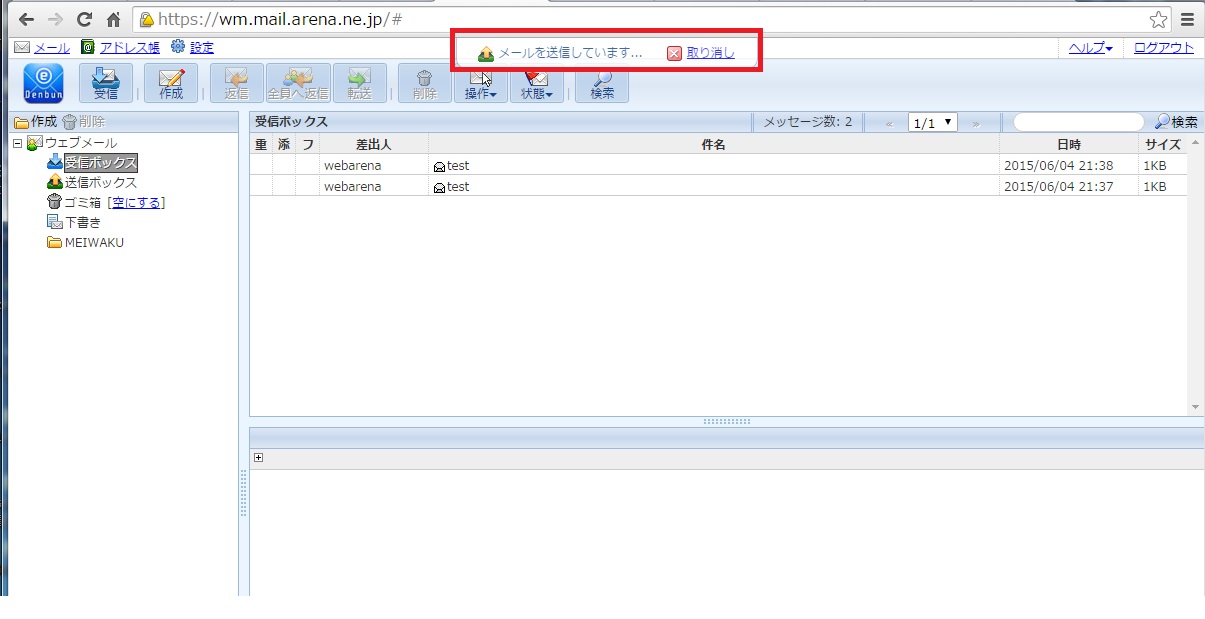Open the test message received at 21:37
The image size is (1205, 619).
pyautogui.click(x=458, y=186)
